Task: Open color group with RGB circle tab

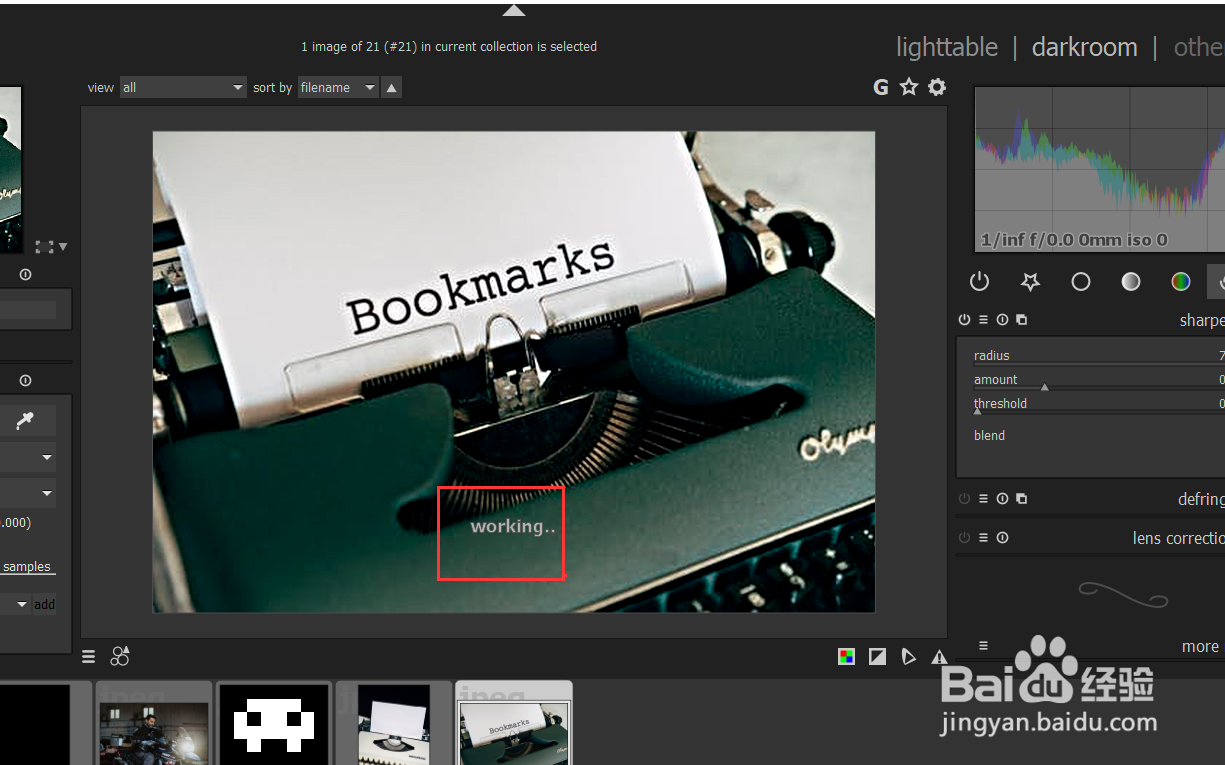Action: point(1181,282)
